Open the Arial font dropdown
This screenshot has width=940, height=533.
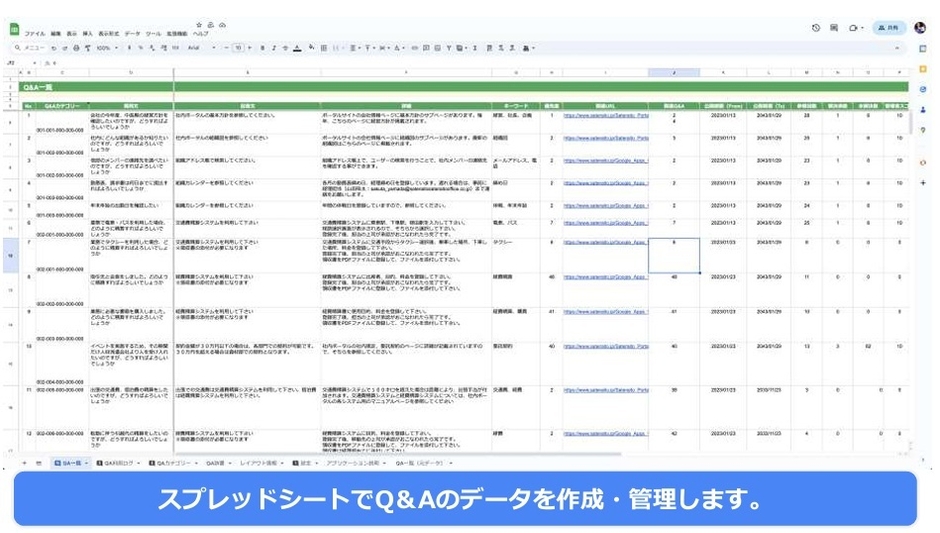tap(201, 48)
